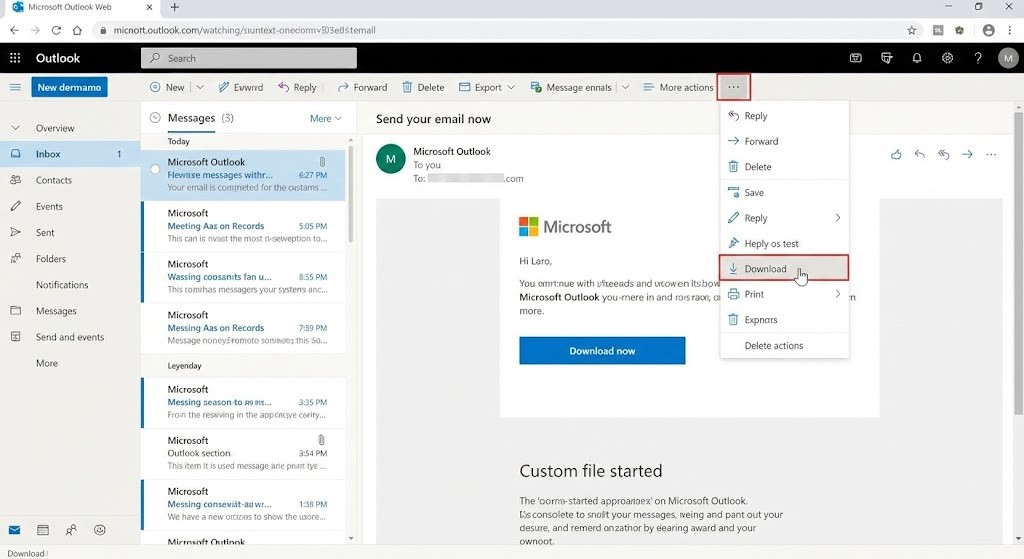Open the Meeting Aas on Records 5:05 PM email
The height and width of the screenshot is (559, 1024).
(x=244, y=226)
